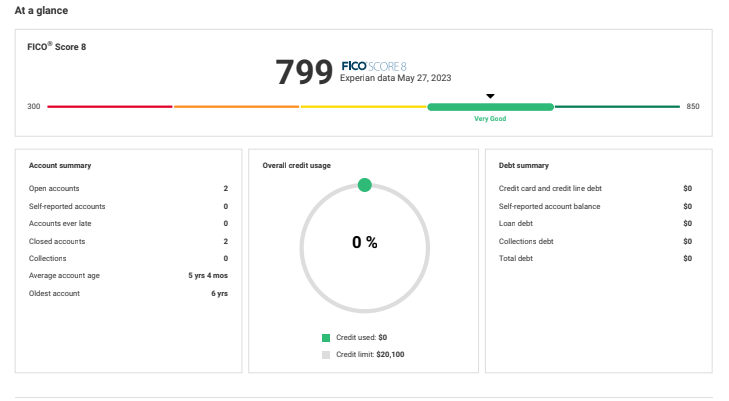Viewport: 729px width, 401px height.
Task: Click 'Experian data May 27, 2023' text
Action: click(x=396, y=78)
